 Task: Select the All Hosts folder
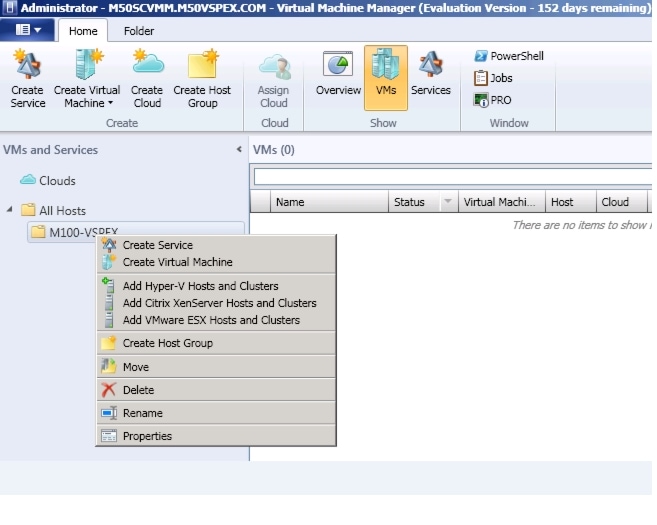click(54, 210)
